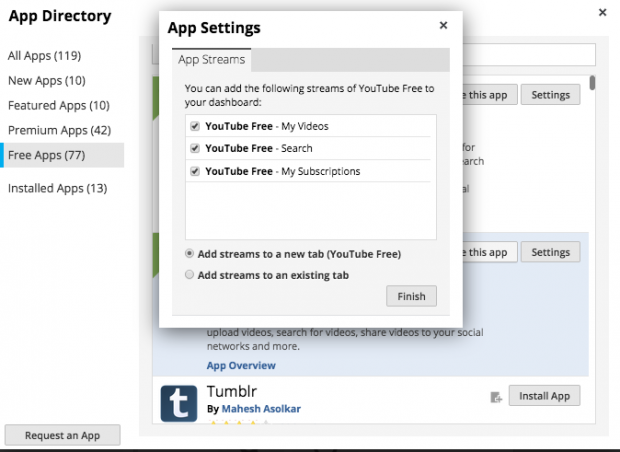Close the App Settings dialog
Image resolution: width=620 pixels, height=452 pixels.
[443, 25]
